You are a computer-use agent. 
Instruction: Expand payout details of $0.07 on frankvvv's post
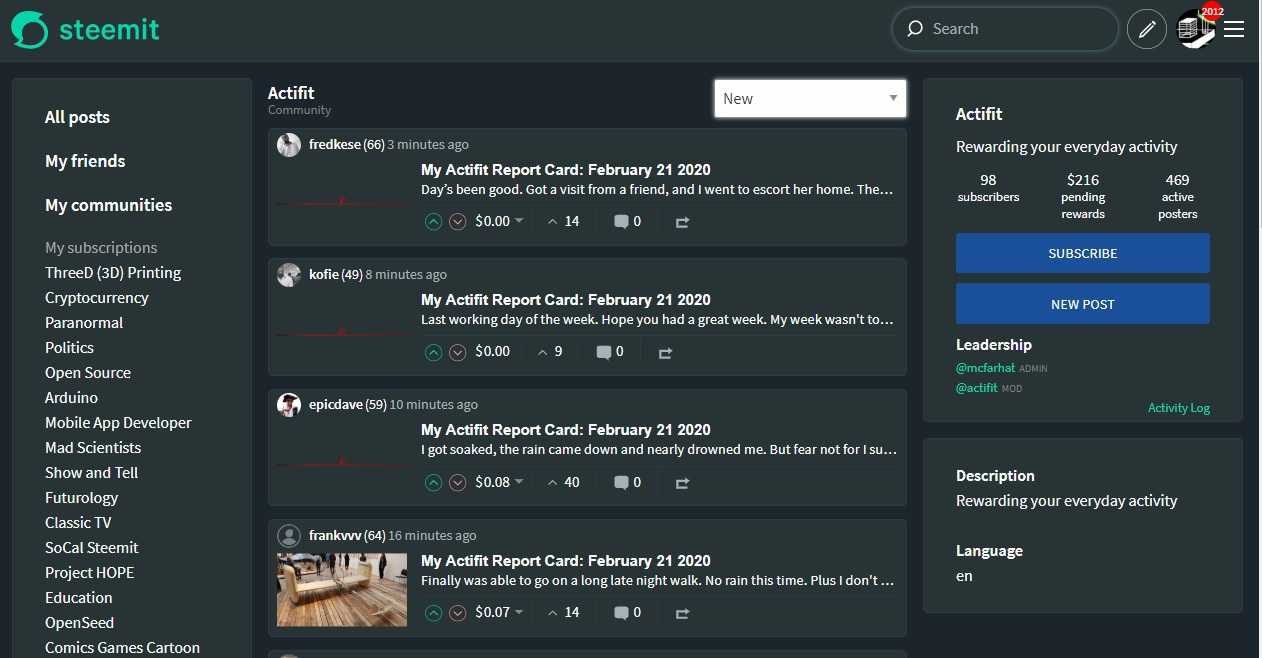tap(499, 612)
